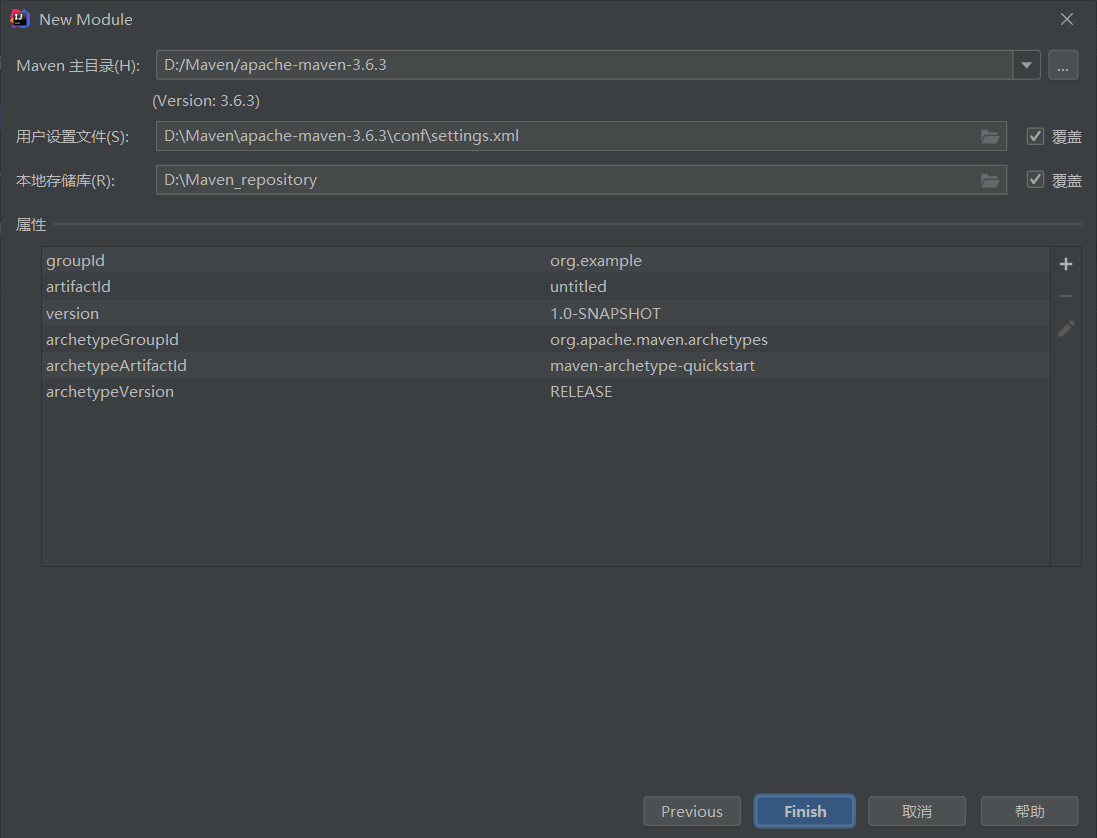Select the archetypeArtifactId property row
This screenshot has width=1097, height=838.
point(546,365)
